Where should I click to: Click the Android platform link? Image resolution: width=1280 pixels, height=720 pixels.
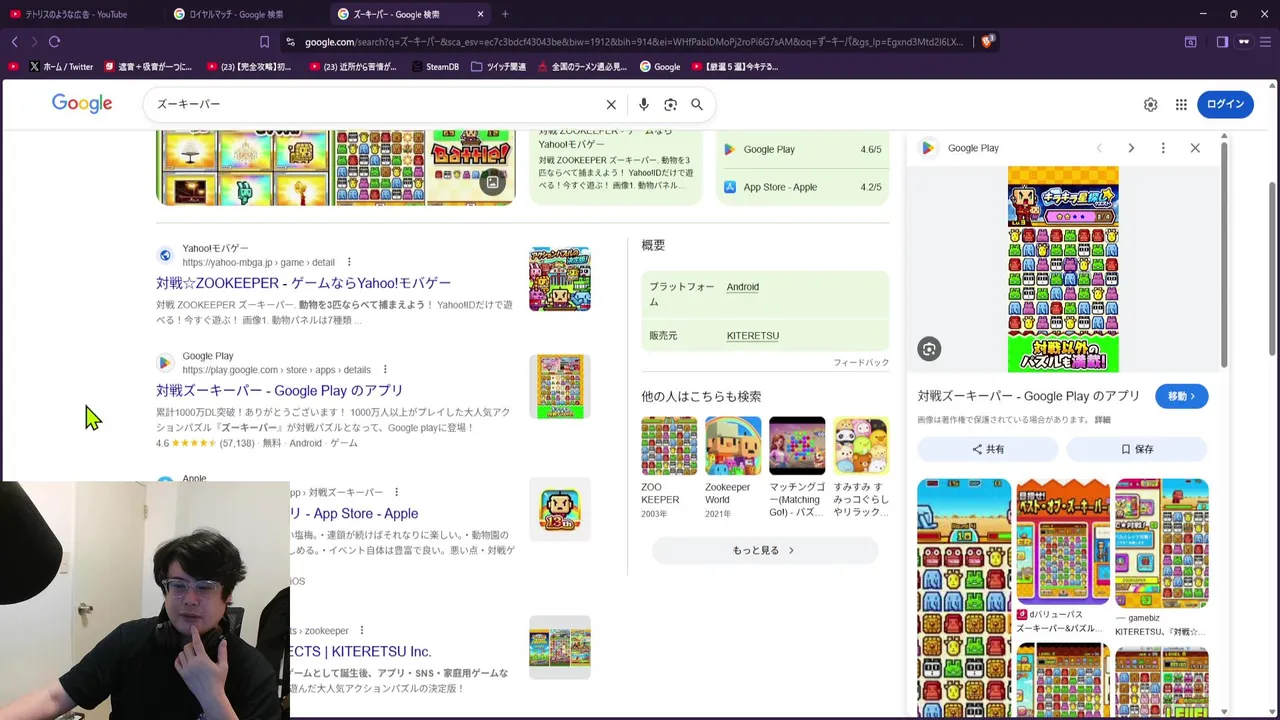click(742, 287)
